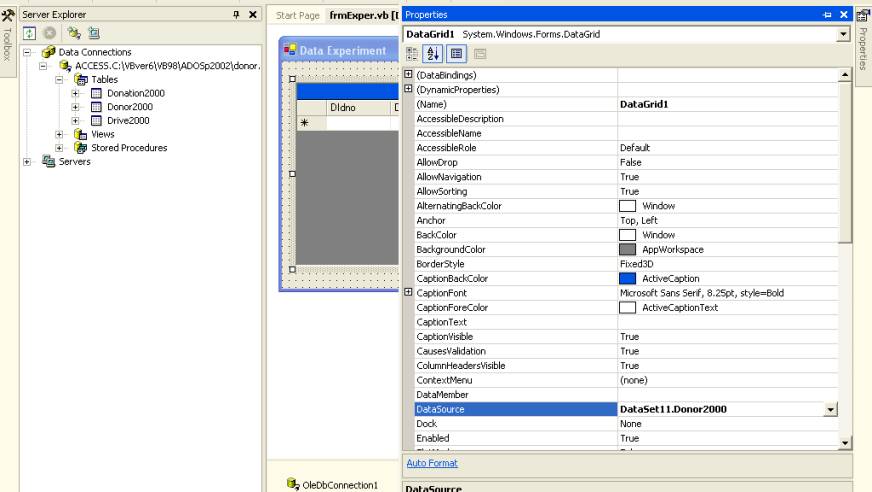
Task: Switch to the frmExper.vb tab
Action: (x=363, y=16)
